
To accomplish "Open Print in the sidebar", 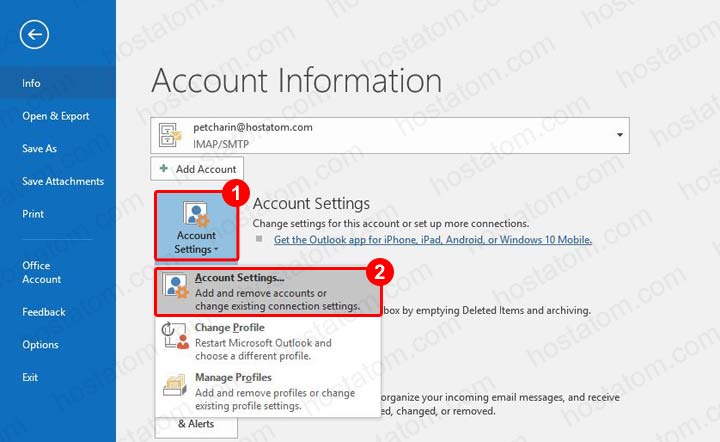I will point(33,214).
